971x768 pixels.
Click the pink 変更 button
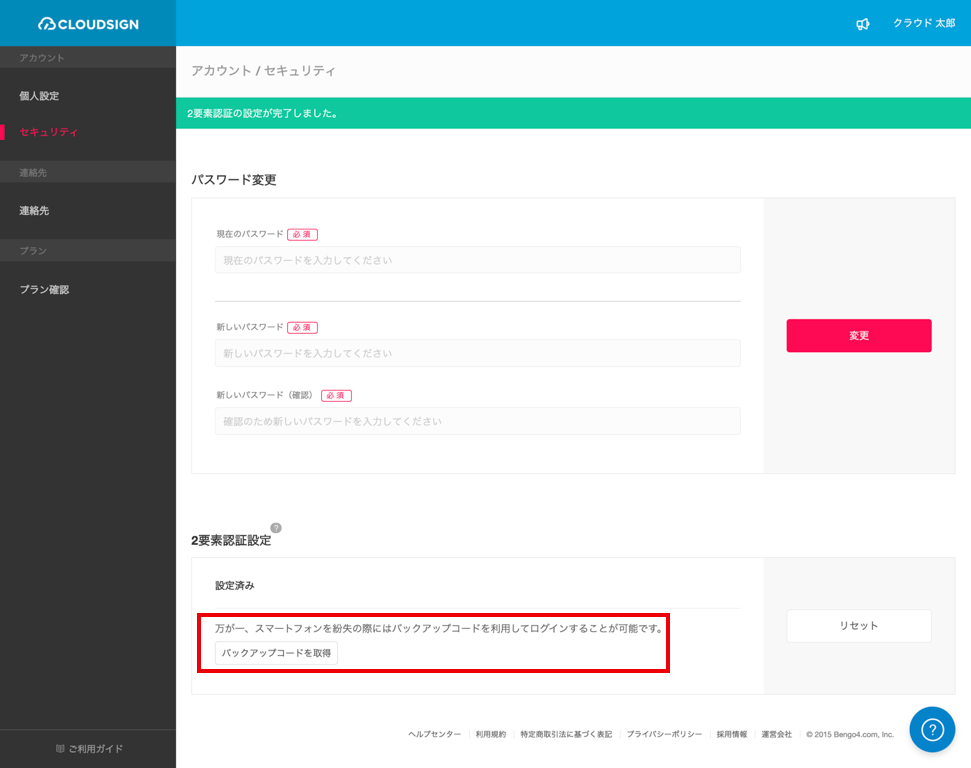coord(859,336)
